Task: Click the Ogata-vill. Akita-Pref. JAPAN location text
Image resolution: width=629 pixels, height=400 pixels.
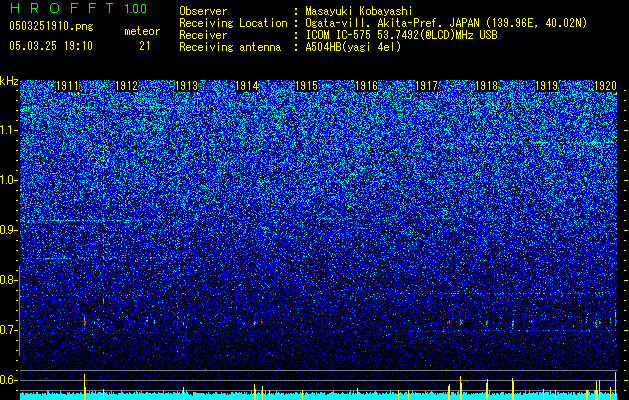Action: pyautogui.click(x=447, y=23)
